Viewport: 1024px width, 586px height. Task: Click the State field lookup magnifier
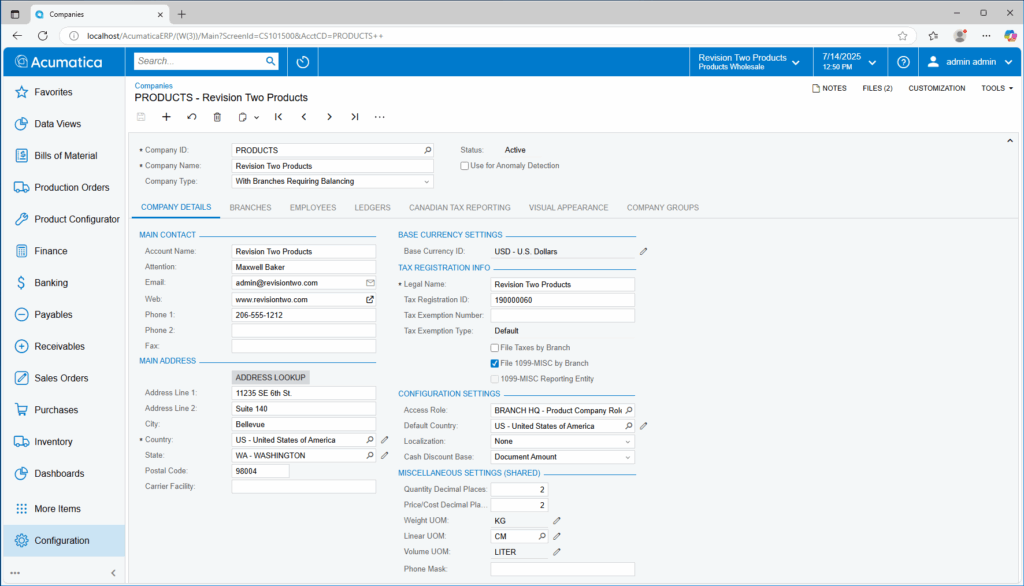(370, 455)
